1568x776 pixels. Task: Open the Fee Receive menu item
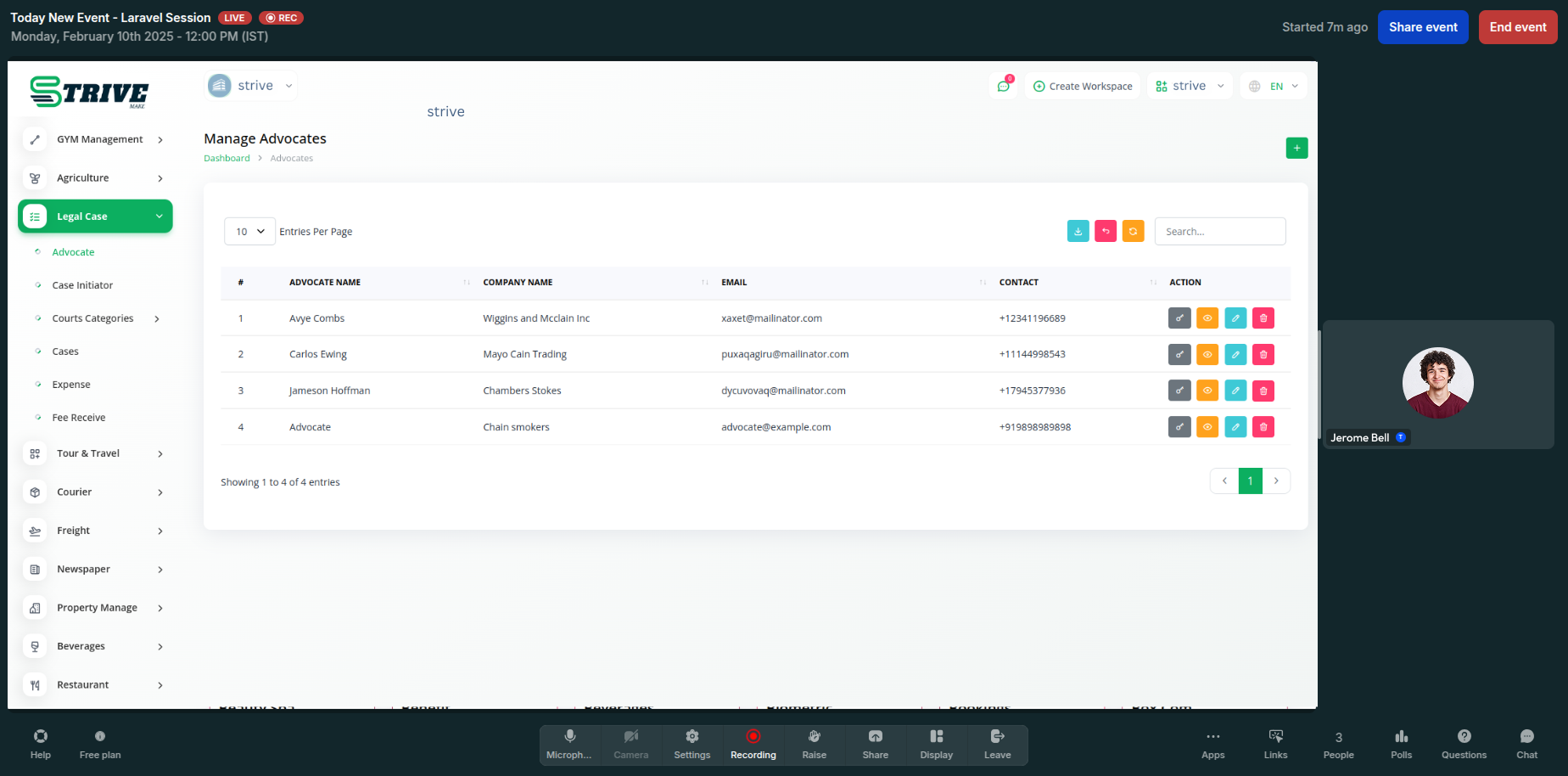coord(79,418)
